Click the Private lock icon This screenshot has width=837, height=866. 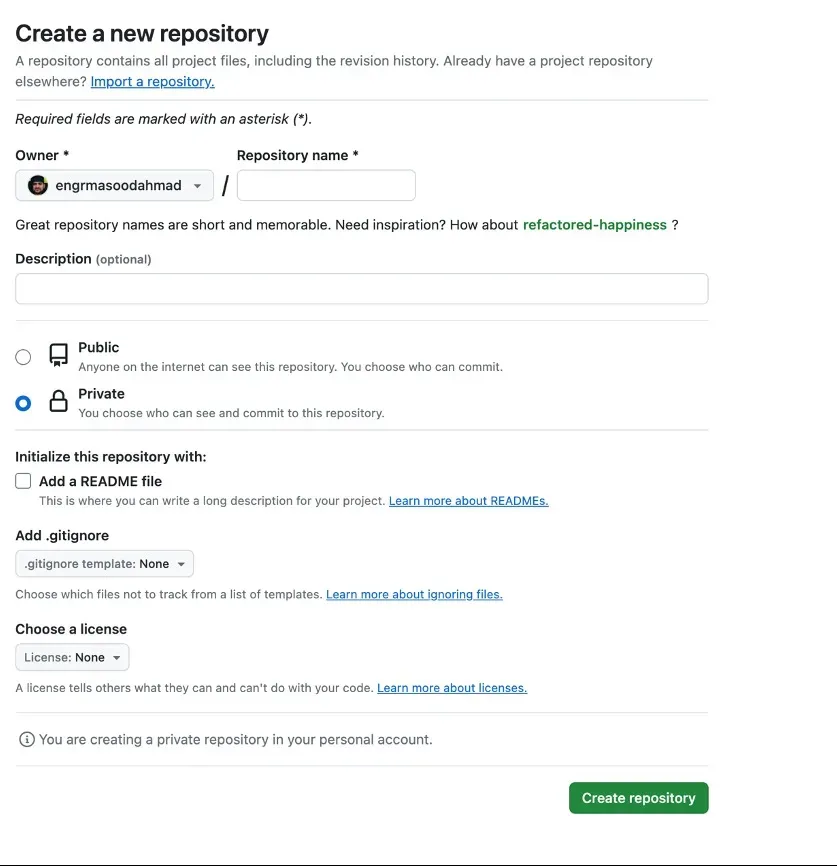click(59, 401)
